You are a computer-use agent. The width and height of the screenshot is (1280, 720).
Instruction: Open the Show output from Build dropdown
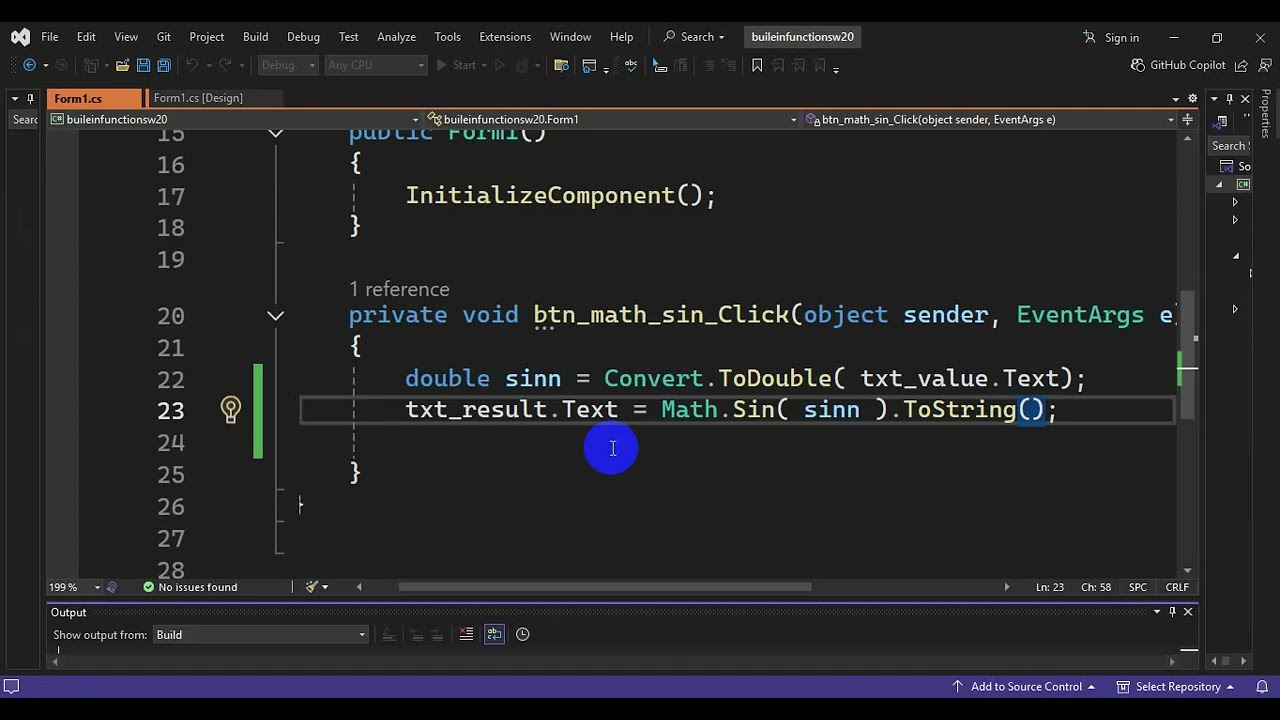tap(260, 634)
